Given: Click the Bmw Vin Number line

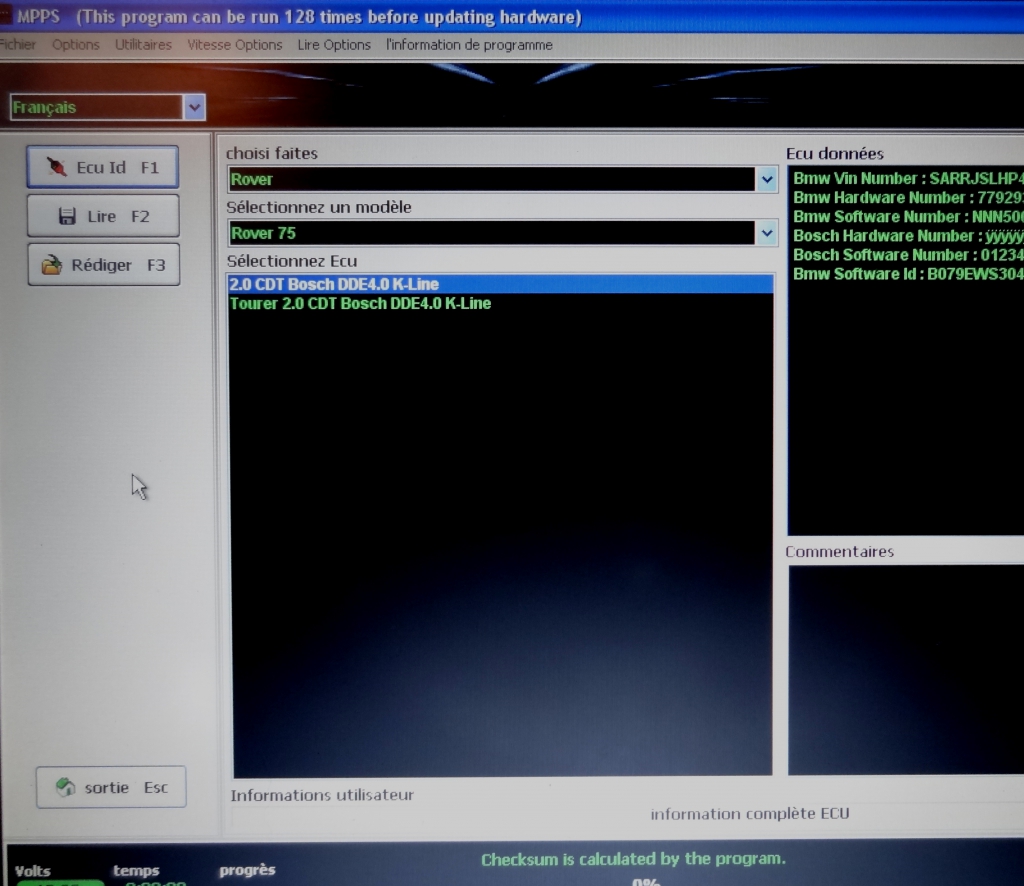Looking at the screenshot, I should coord(908,178).
